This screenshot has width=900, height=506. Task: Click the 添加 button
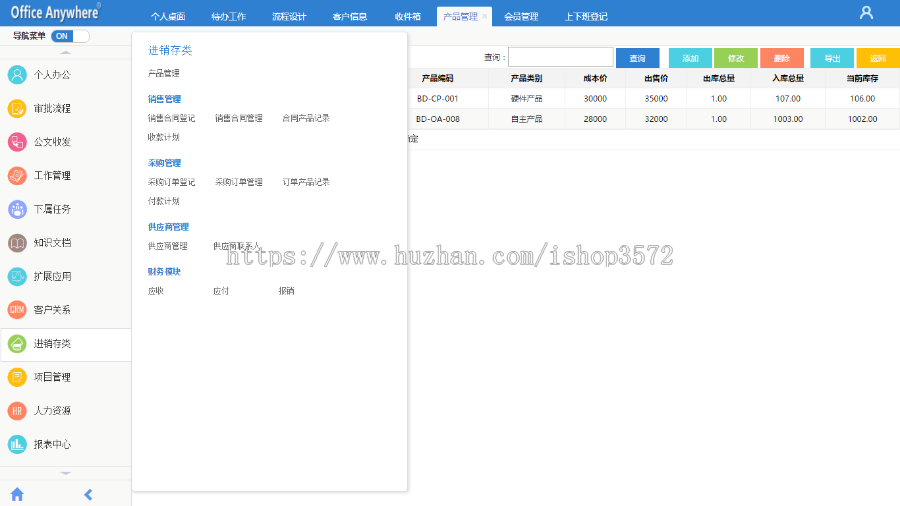(x=690, y=58)
